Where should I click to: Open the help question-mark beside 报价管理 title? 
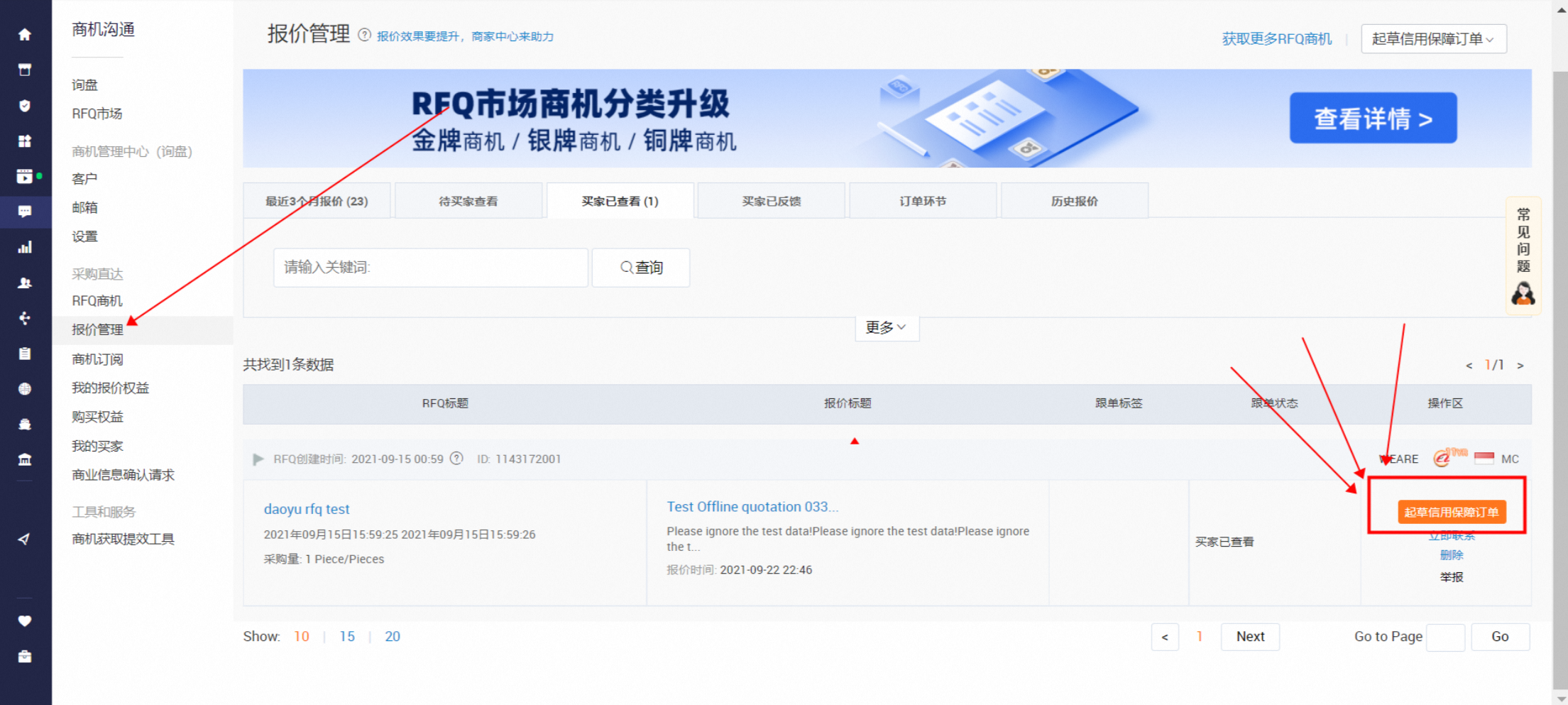tap(365, 34)
